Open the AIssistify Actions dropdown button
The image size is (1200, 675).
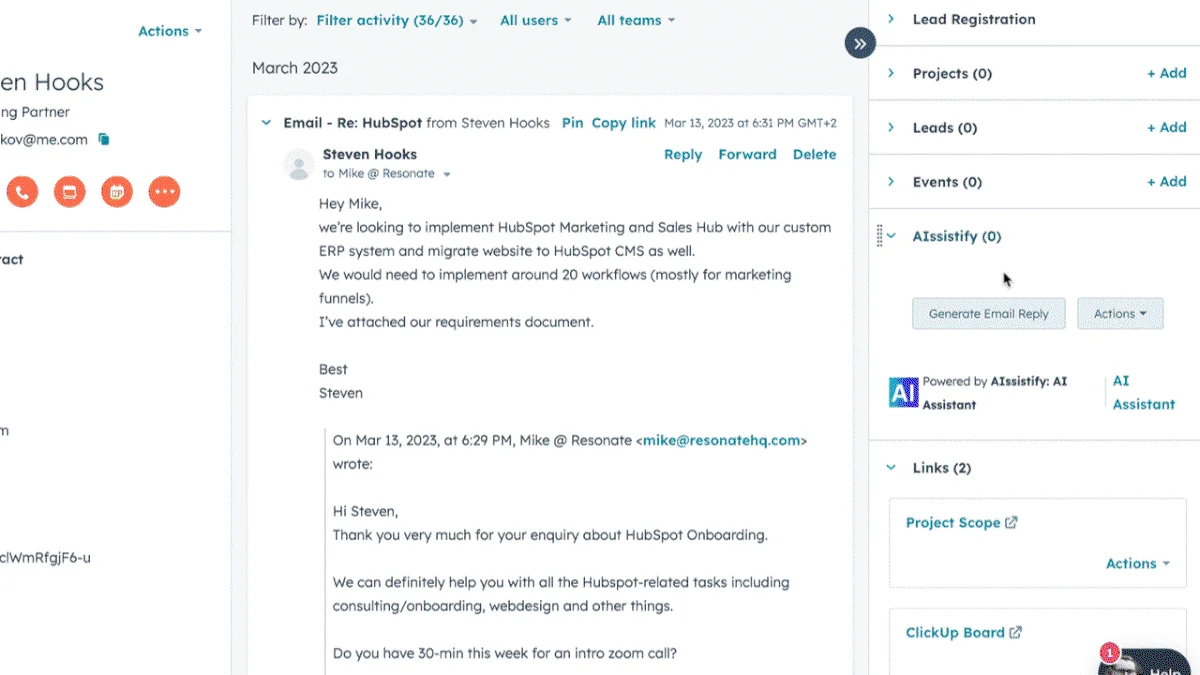point(1120,314)
